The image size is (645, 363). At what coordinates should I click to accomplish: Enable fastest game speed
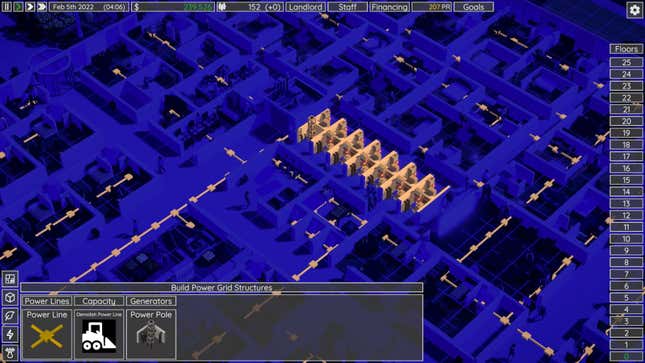(x=42, y=7)
